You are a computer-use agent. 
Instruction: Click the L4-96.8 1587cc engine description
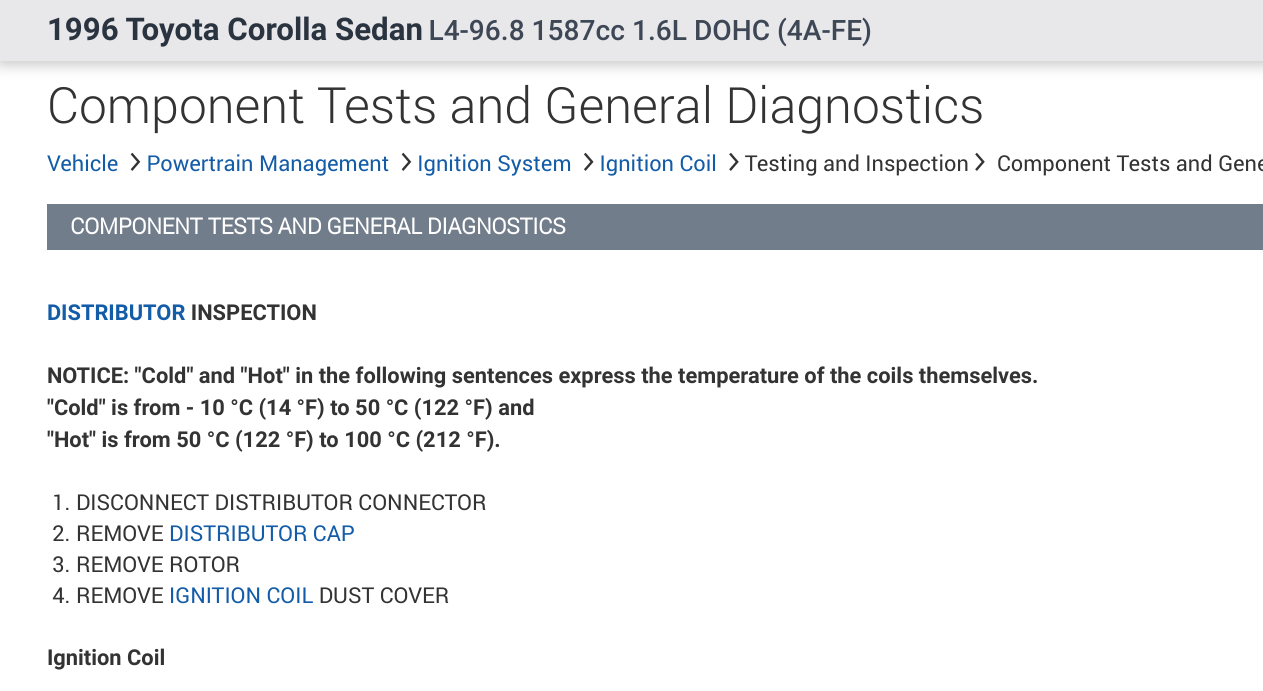coord(650,32)
